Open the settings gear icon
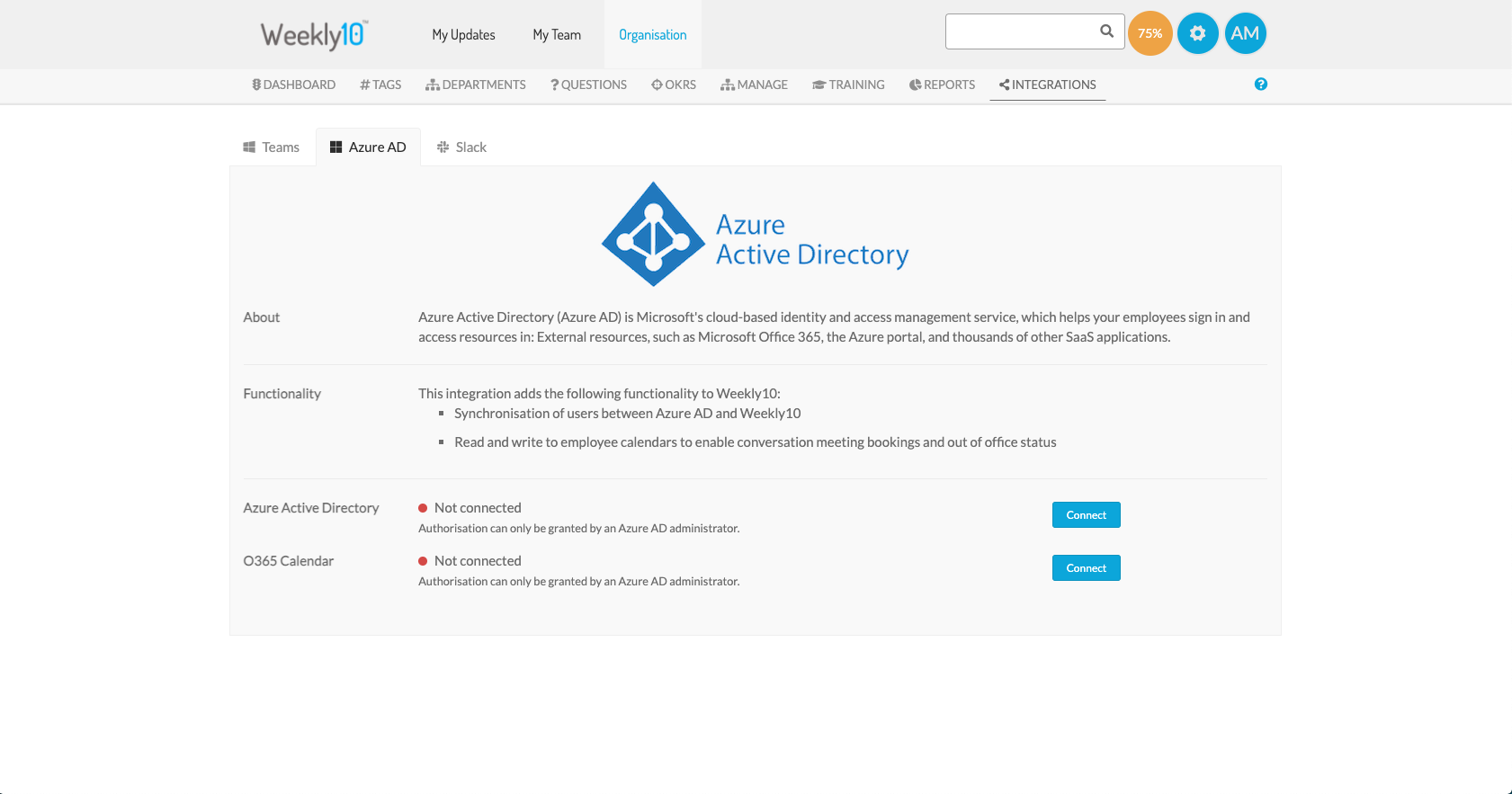The height and width of the screenshot is (794, 1512). [x=1197, y=33]
